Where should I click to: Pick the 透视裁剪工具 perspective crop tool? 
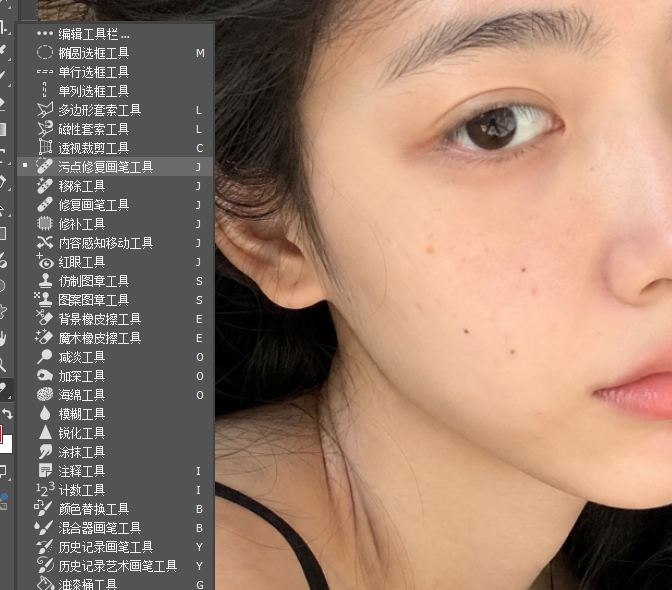tap(115, 148)
